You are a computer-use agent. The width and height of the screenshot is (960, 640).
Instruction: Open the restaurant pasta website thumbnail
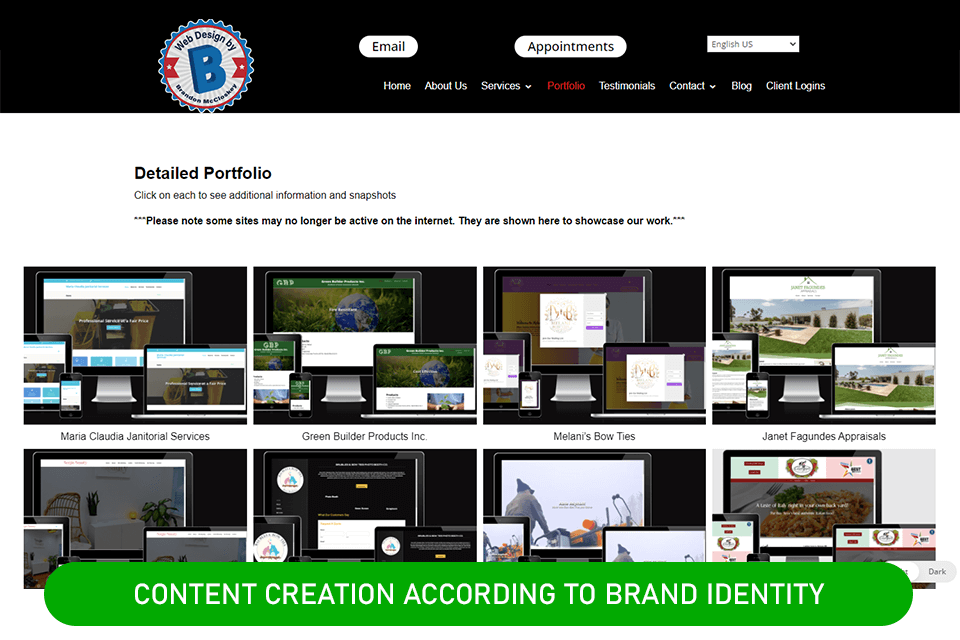(823, 506)
